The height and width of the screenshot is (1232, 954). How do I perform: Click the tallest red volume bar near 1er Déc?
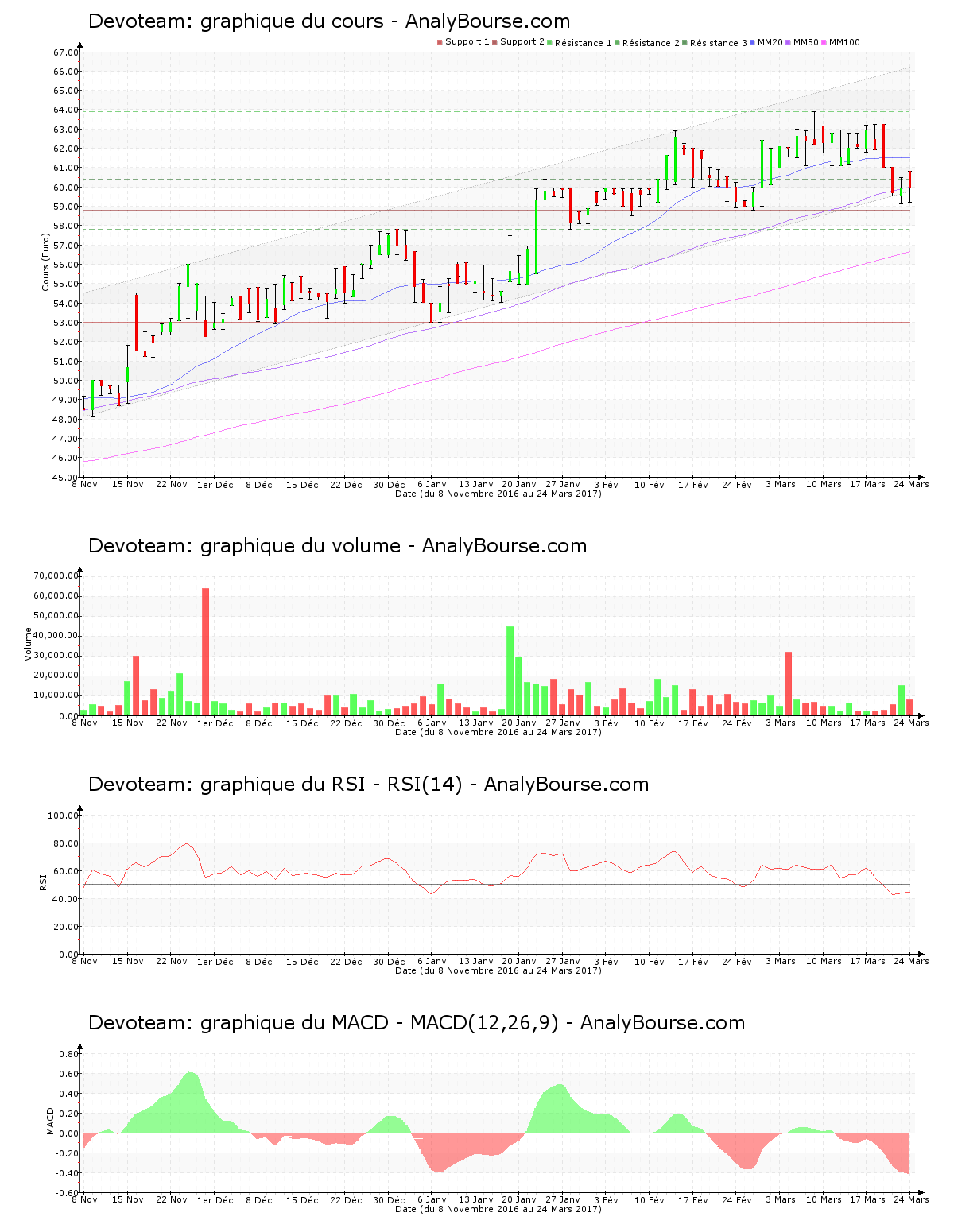205,652
